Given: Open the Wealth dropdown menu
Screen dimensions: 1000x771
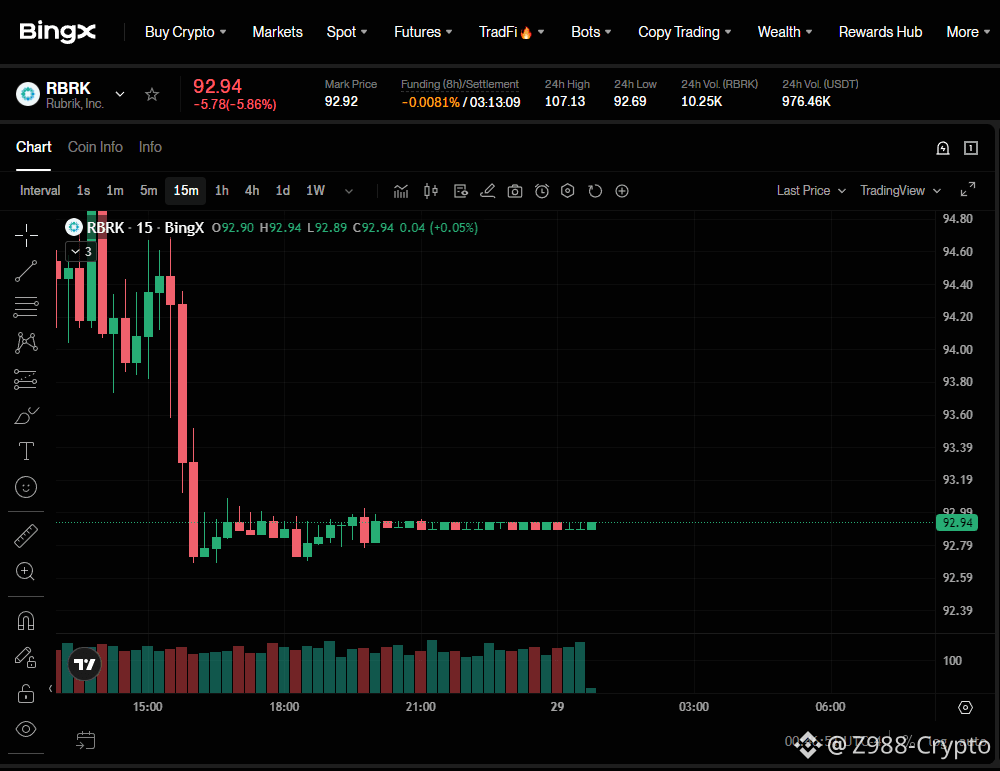Looking at the screenshot, I should pyautogui.click(x=785, y=32).
